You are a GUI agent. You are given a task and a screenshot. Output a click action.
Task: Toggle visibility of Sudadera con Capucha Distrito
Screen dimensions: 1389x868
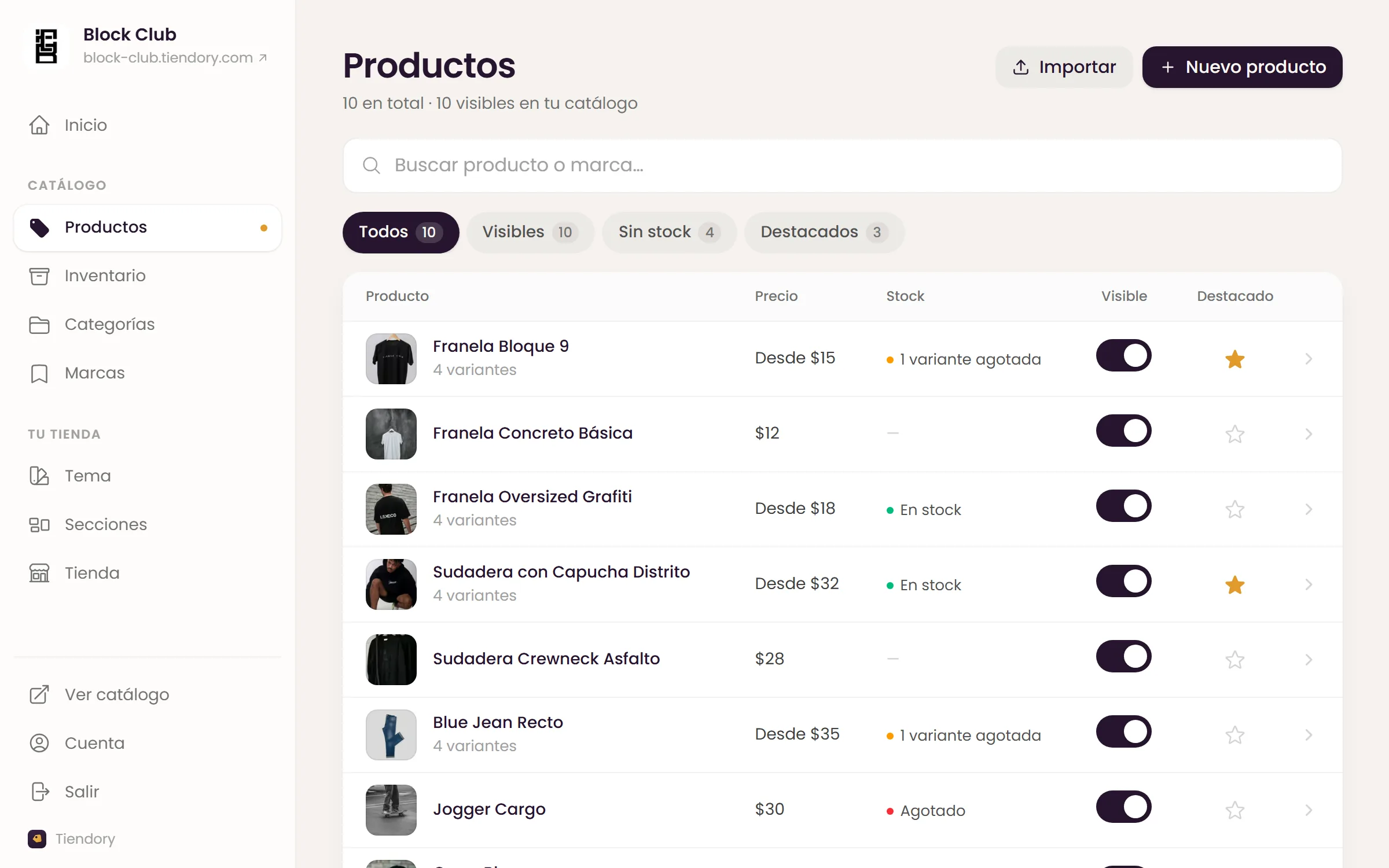tap(1124, 581)
